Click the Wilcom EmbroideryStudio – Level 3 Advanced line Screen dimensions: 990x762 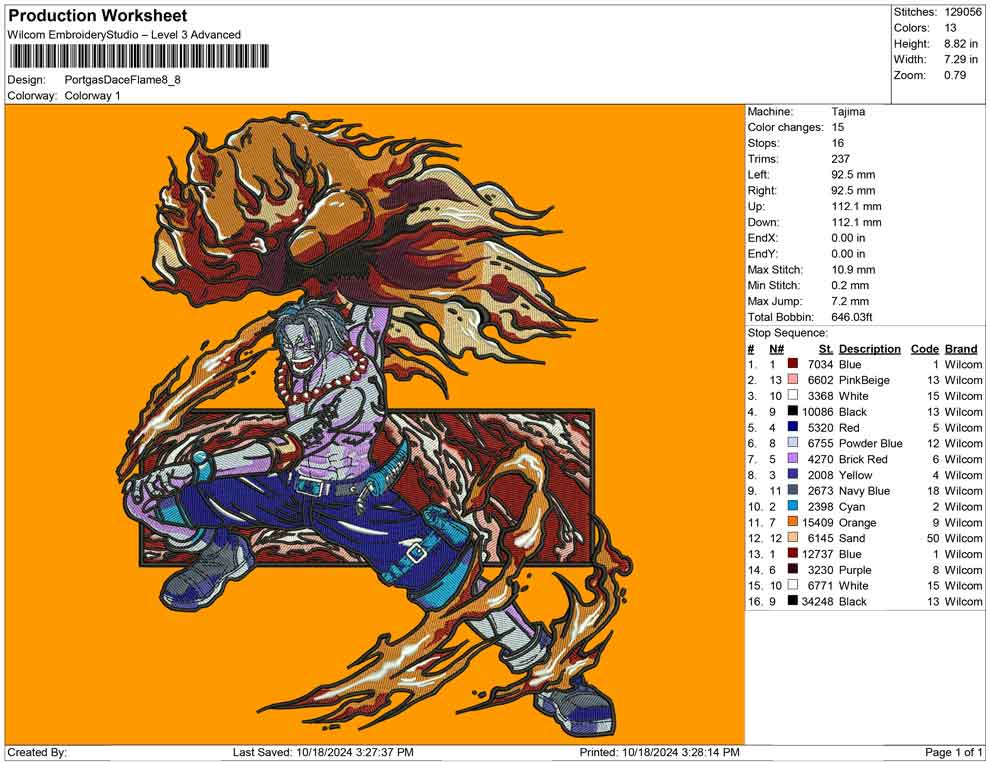coord(124,35)
